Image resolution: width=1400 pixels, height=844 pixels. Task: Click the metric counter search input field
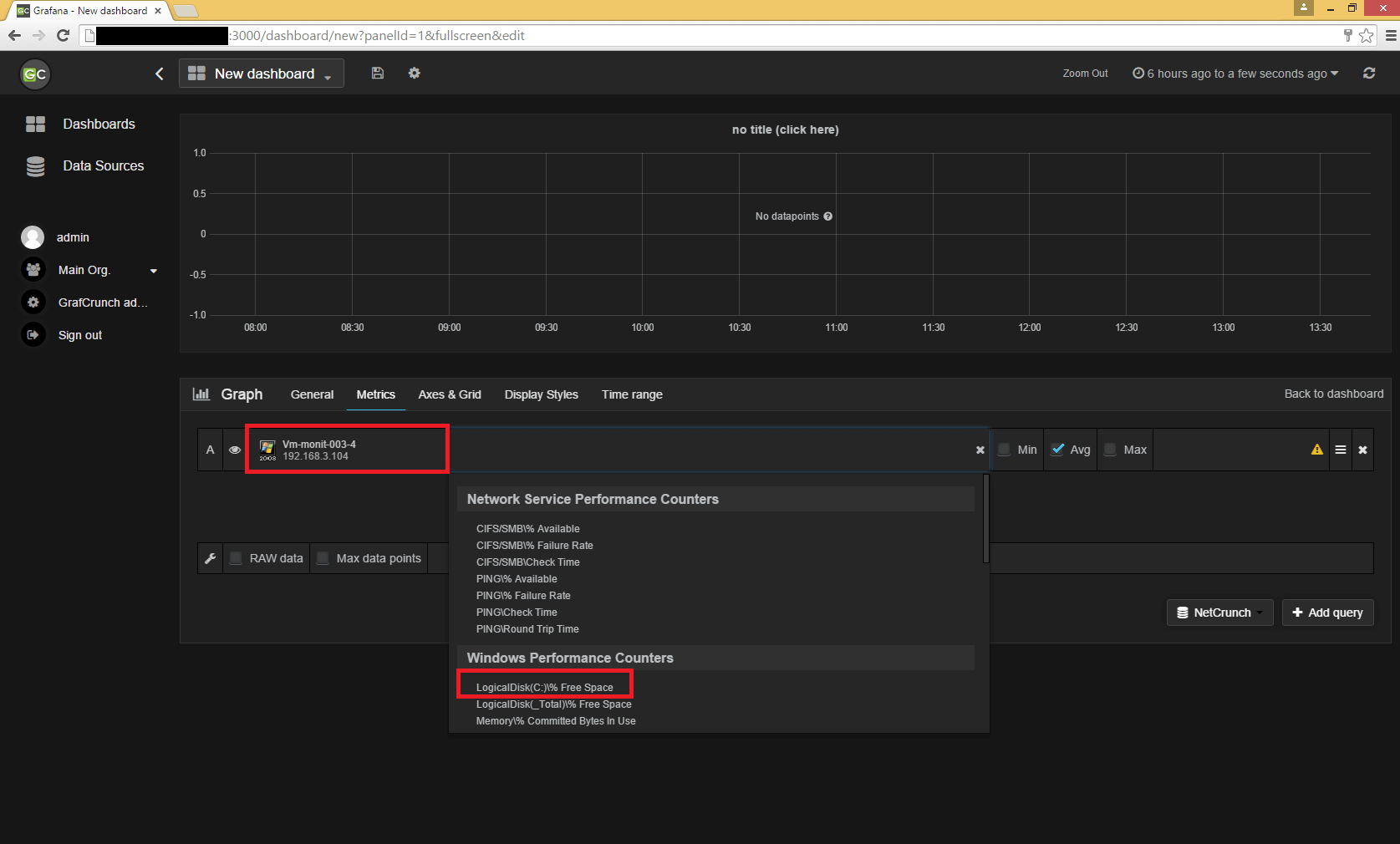(x=710, y=450)
